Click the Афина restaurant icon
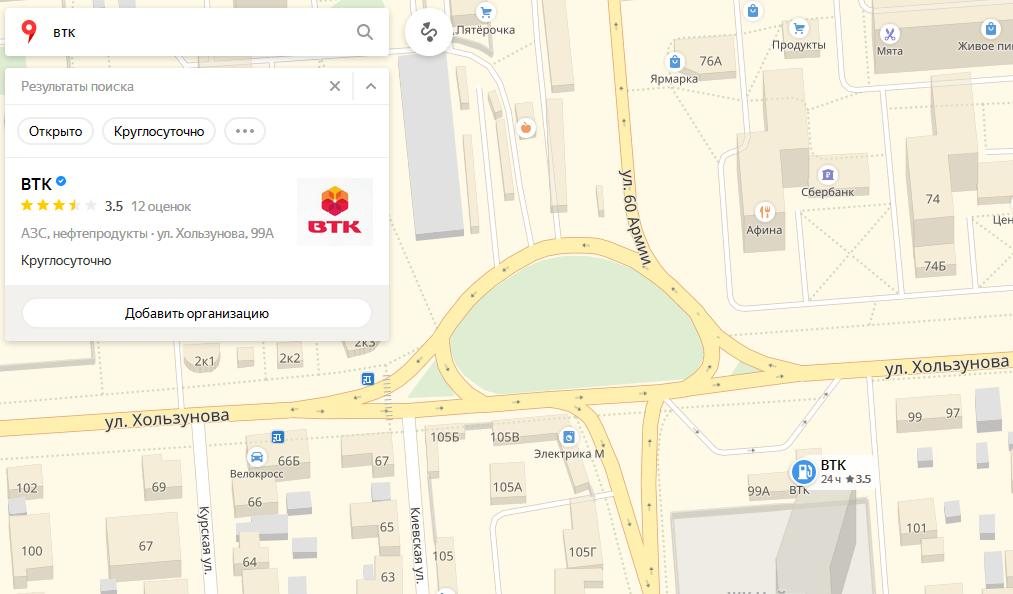Viewport: 1013px width, 594px height. coord(764,211)
